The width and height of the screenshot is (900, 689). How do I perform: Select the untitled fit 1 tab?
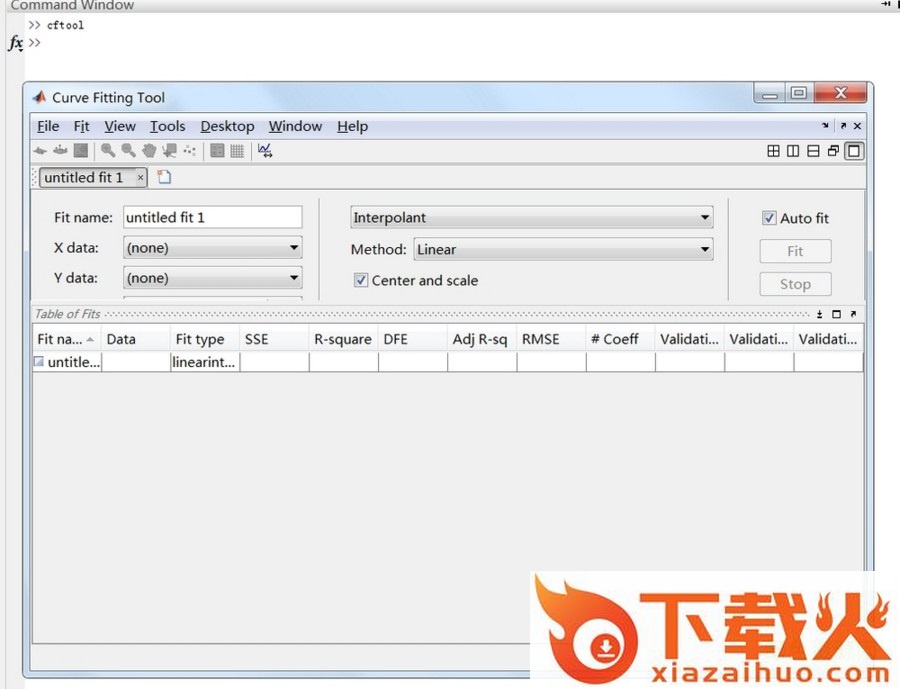click(x=84, y=177)
